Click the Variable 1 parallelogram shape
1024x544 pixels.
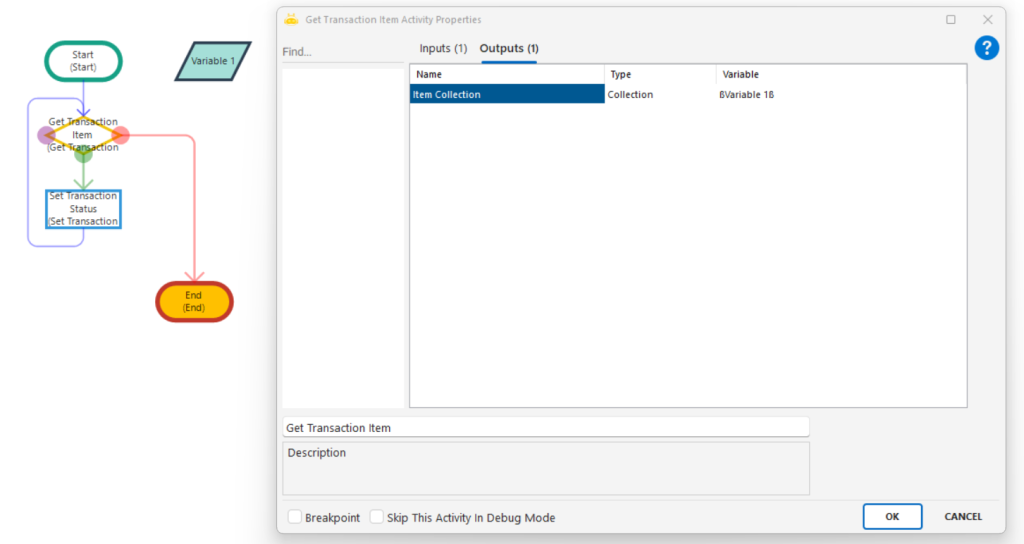pyautogui.click(x=213, y=61)
